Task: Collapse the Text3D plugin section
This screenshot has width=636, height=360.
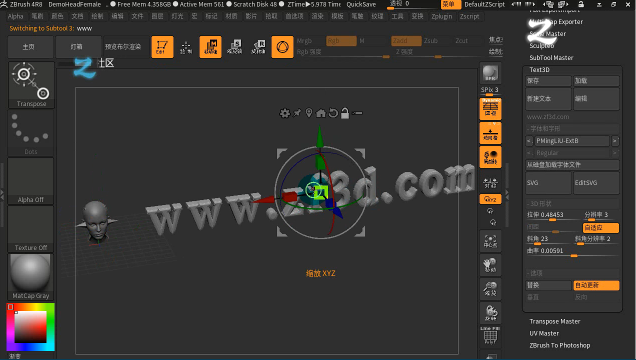Action: [539, 69]
